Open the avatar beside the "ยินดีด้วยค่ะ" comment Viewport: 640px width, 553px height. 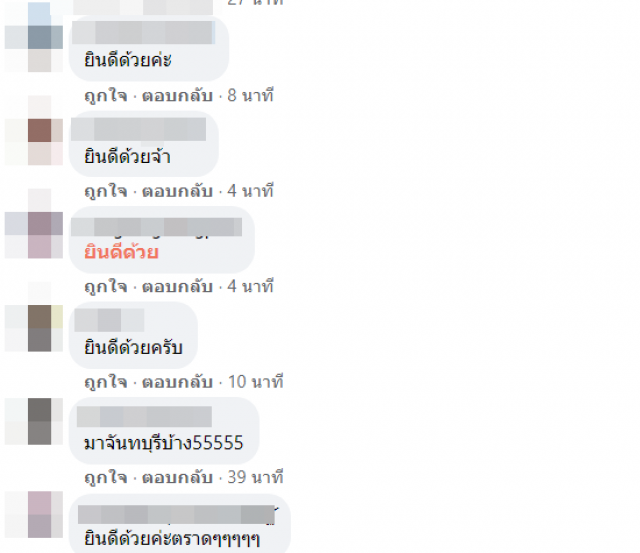pos(34,37)
